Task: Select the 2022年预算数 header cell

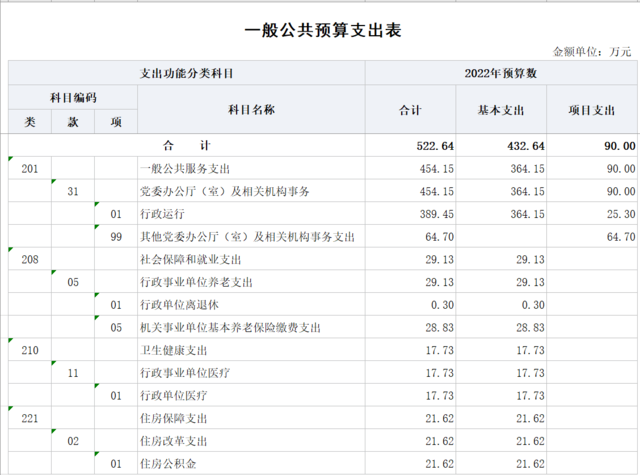Action: [501, 73]
